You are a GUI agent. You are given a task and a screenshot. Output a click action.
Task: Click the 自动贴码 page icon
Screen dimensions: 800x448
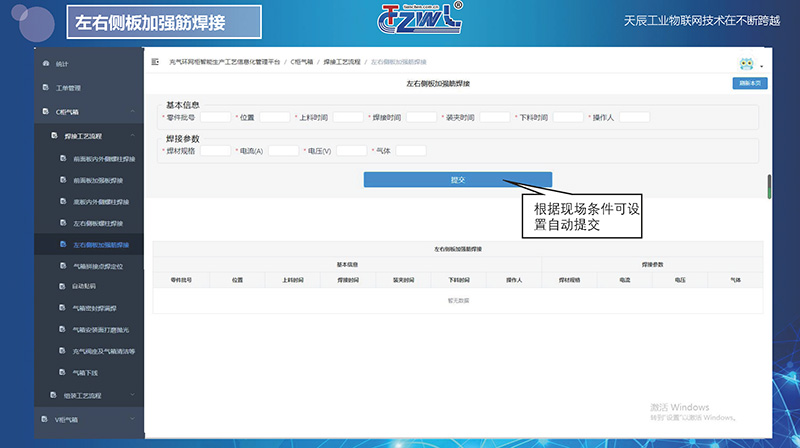(62, 286)
